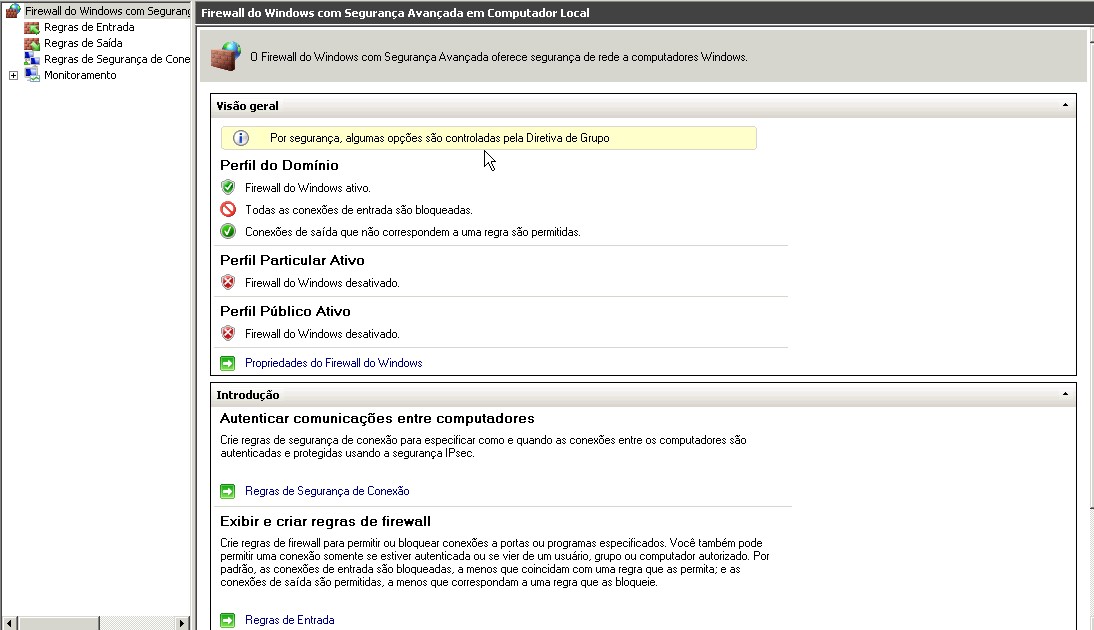Click the Regras de Segurança de Conexão tree icon
The width and height of the screenshot is (1094, 630).
coord(31,59)
